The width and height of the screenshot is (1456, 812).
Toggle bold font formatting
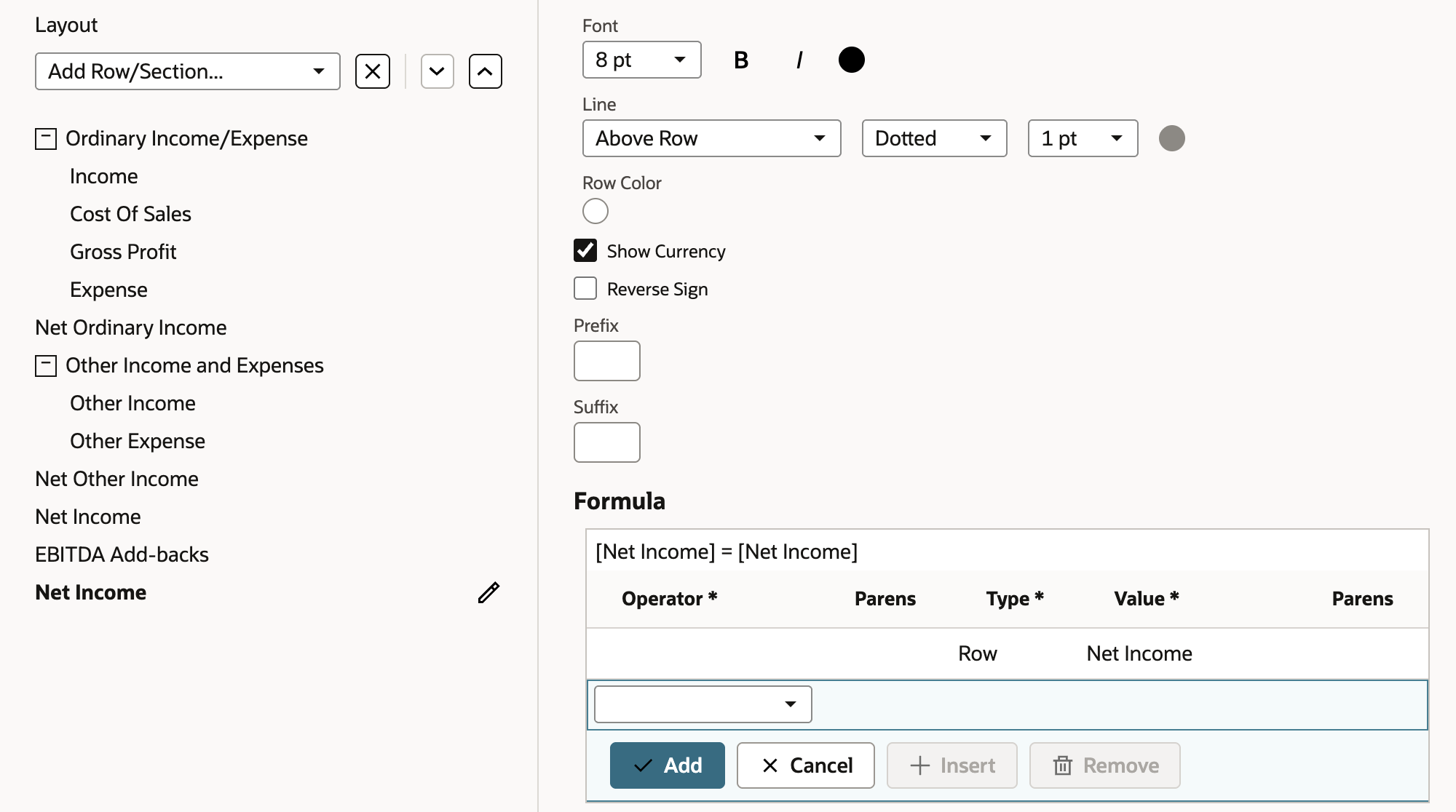tap(741, 60)
